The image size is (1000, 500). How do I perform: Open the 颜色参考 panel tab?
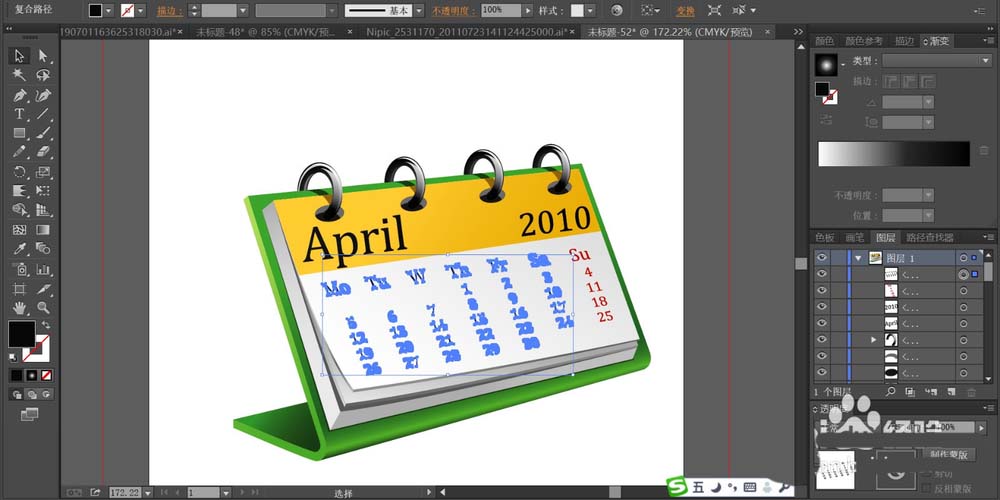pos(864,41)
